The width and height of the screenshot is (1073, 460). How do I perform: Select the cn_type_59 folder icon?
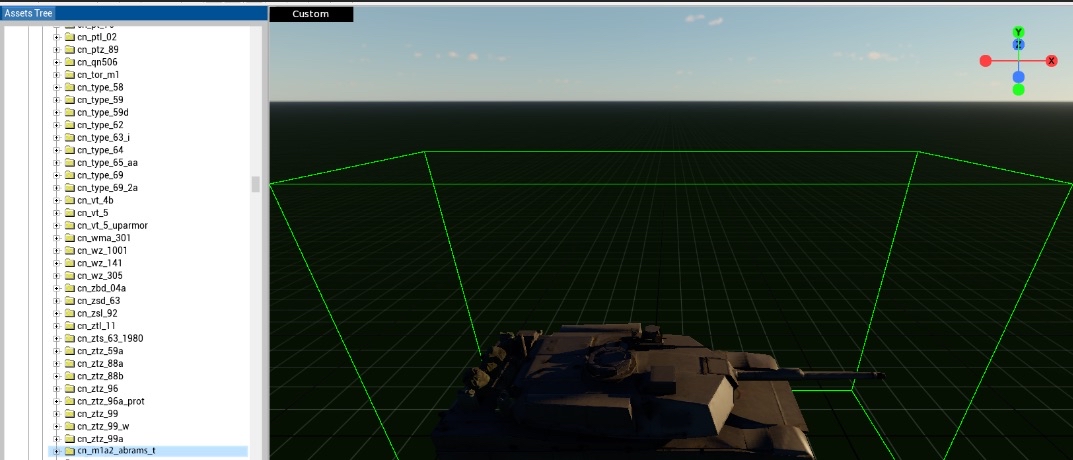click(x=69, y=100)
